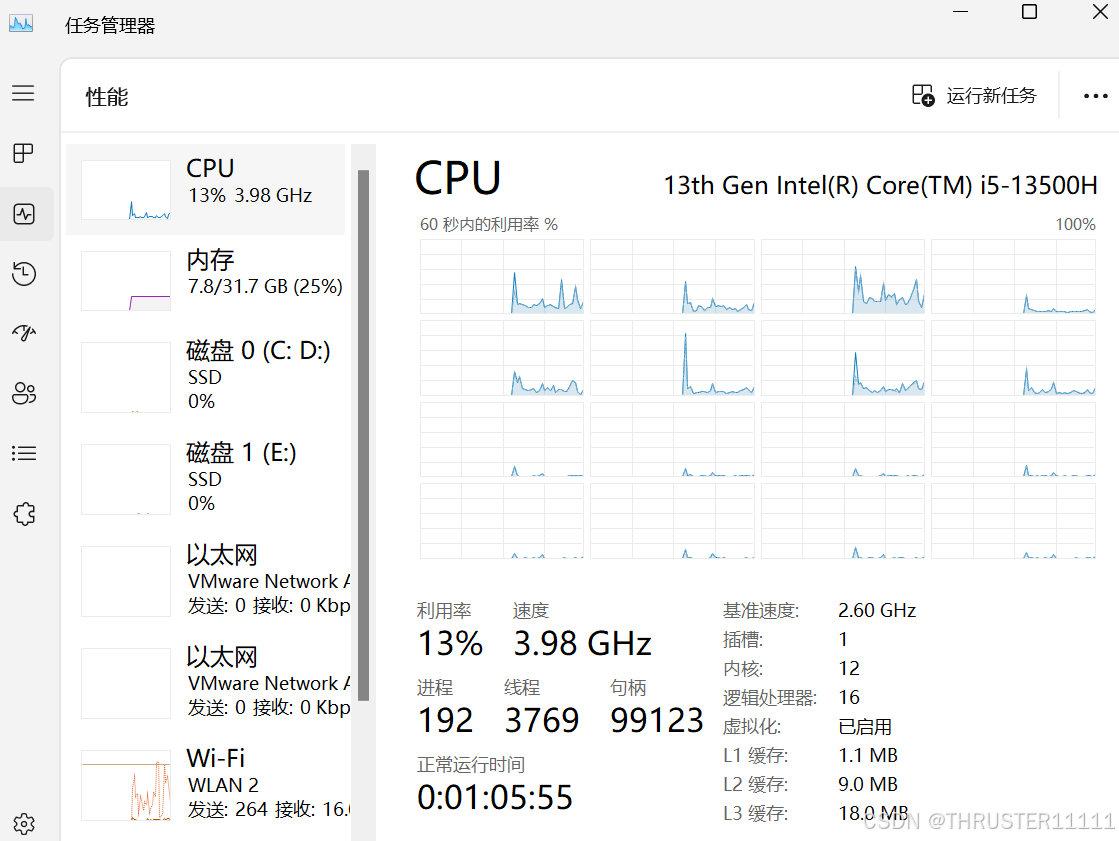Open the Services puzzle icon

pyautogui.click(x=24, y=513)
